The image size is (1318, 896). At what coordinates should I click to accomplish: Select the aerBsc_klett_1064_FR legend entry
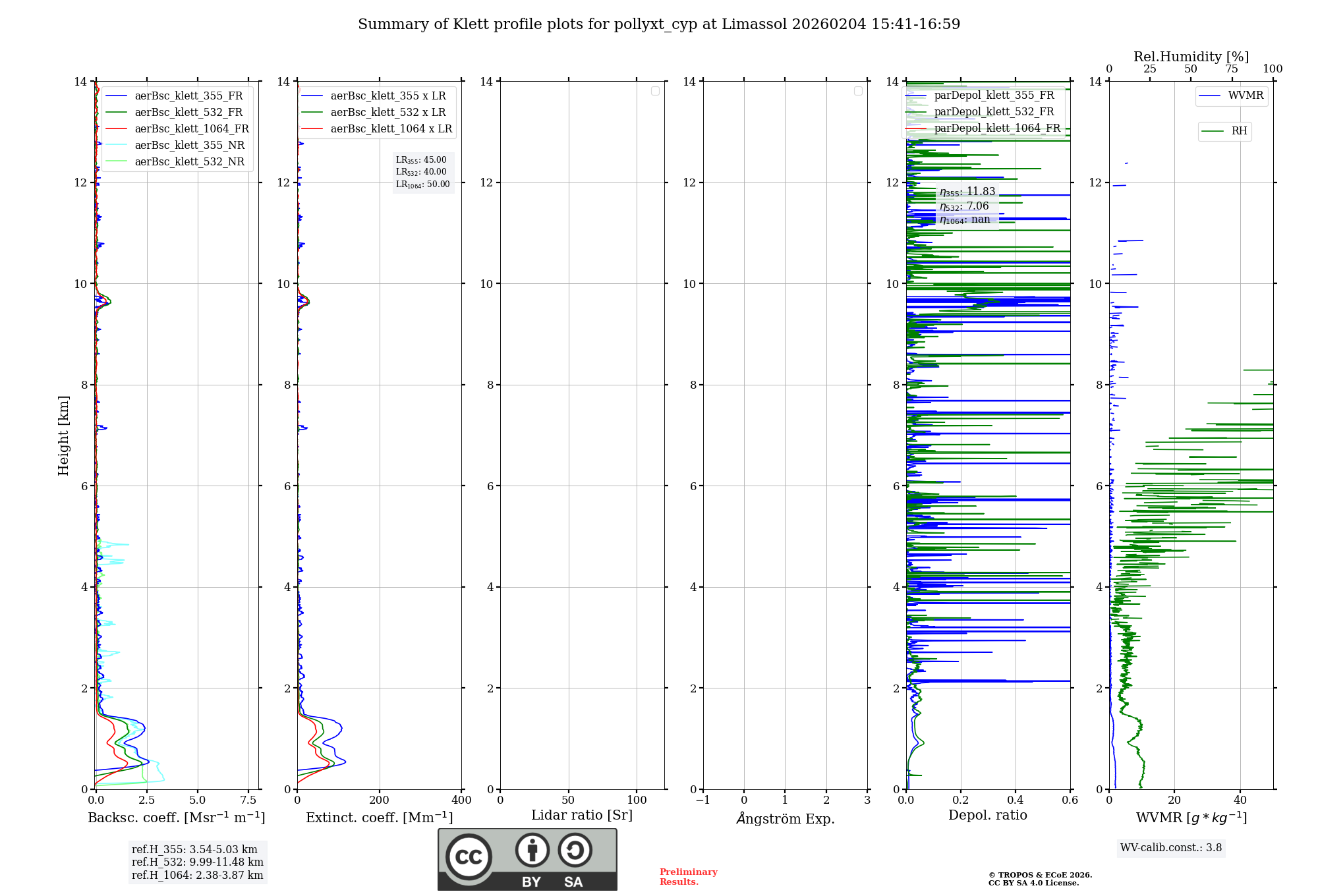(177, 129)
